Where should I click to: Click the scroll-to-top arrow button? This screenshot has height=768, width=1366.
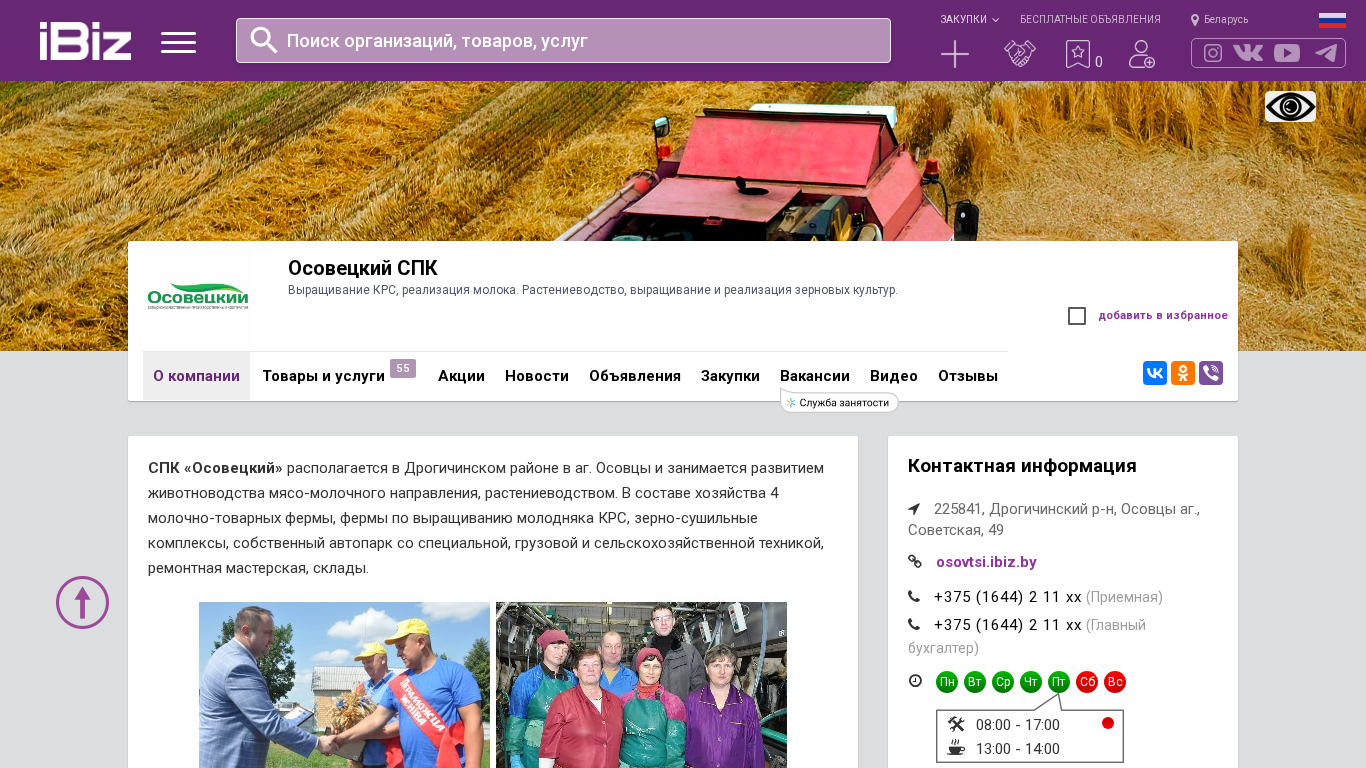(x=82, y=602)
